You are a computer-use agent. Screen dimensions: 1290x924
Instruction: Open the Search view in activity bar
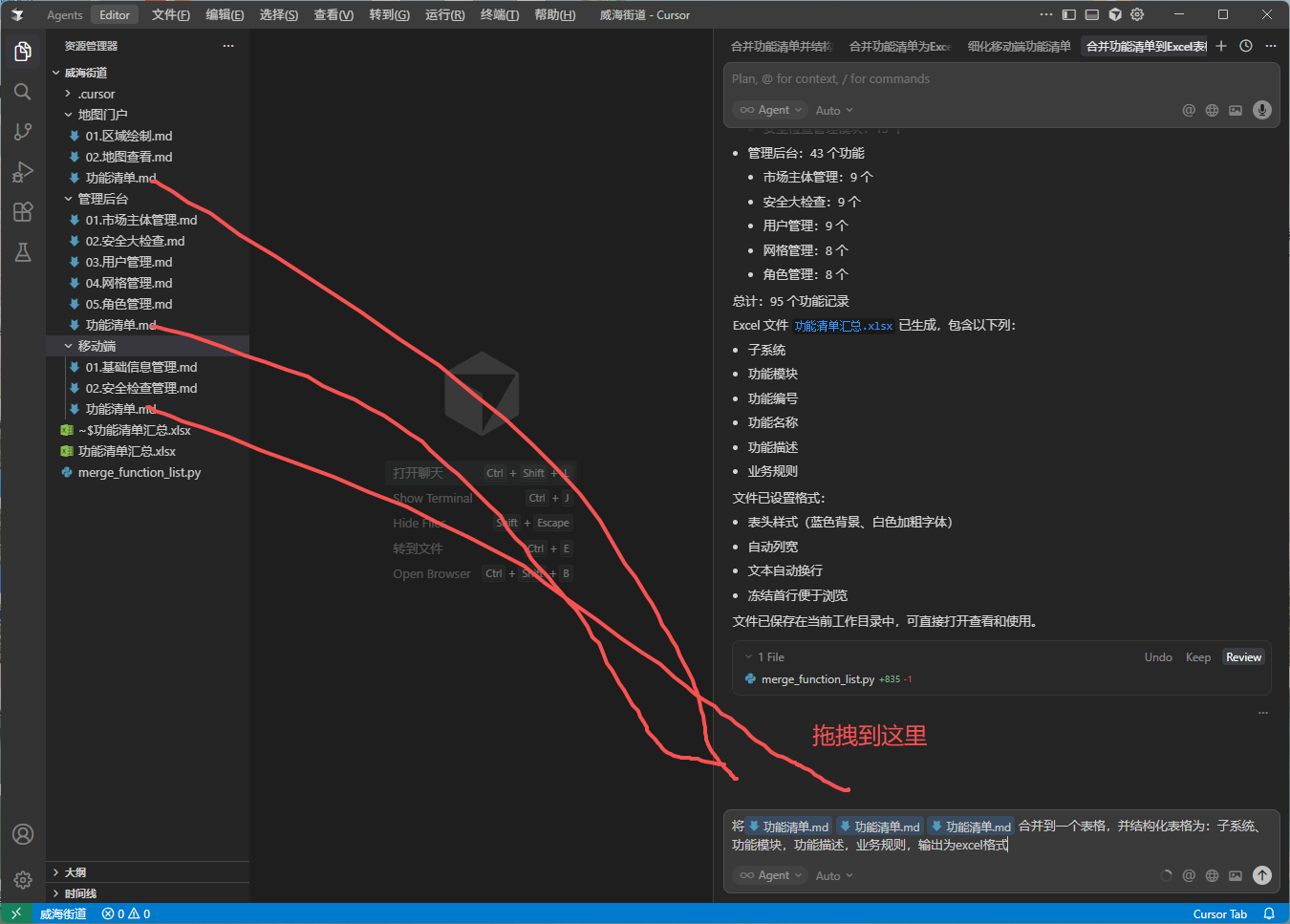pyautogui.click(x=23, y=92)
